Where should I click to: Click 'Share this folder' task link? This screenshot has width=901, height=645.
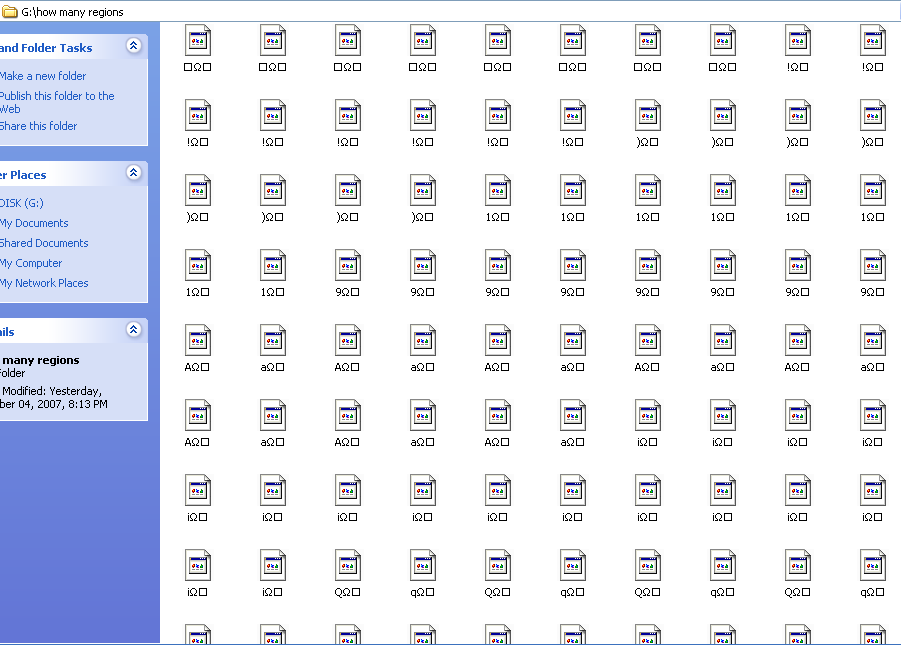[x=39, y=126]
